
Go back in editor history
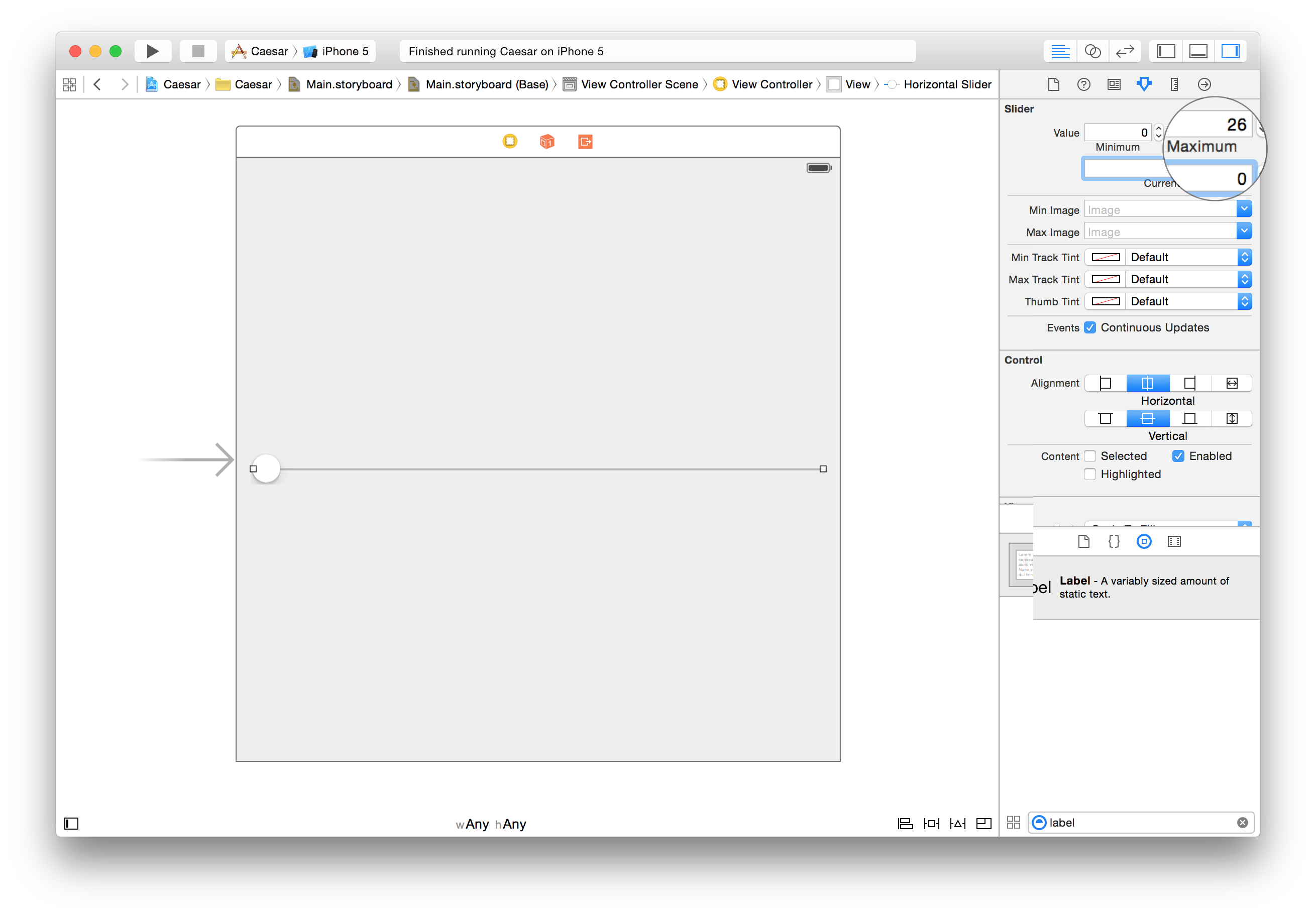(x=97, y=85)
